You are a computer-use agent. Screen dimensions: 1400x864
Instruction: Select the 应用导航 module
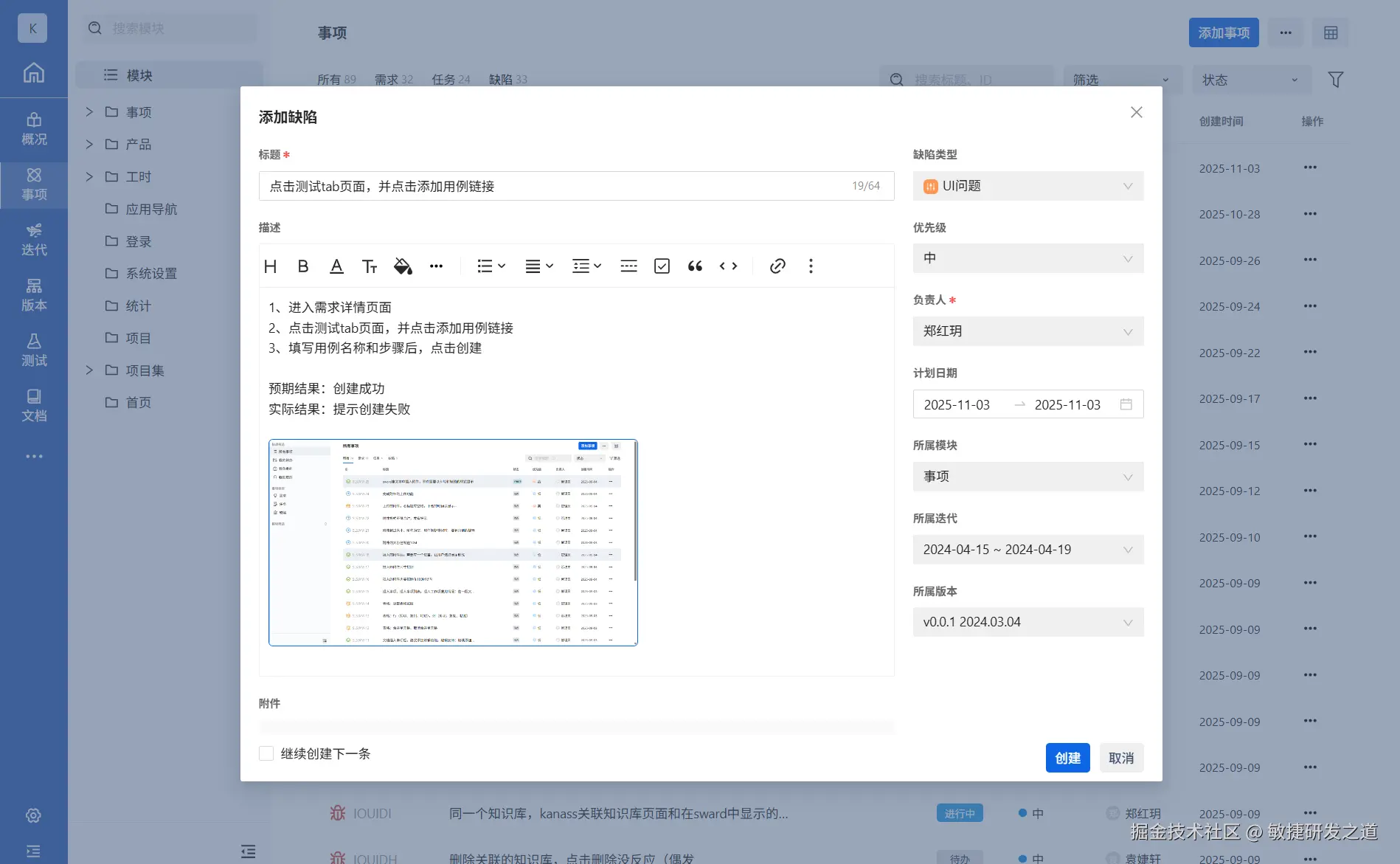(151, 209)
